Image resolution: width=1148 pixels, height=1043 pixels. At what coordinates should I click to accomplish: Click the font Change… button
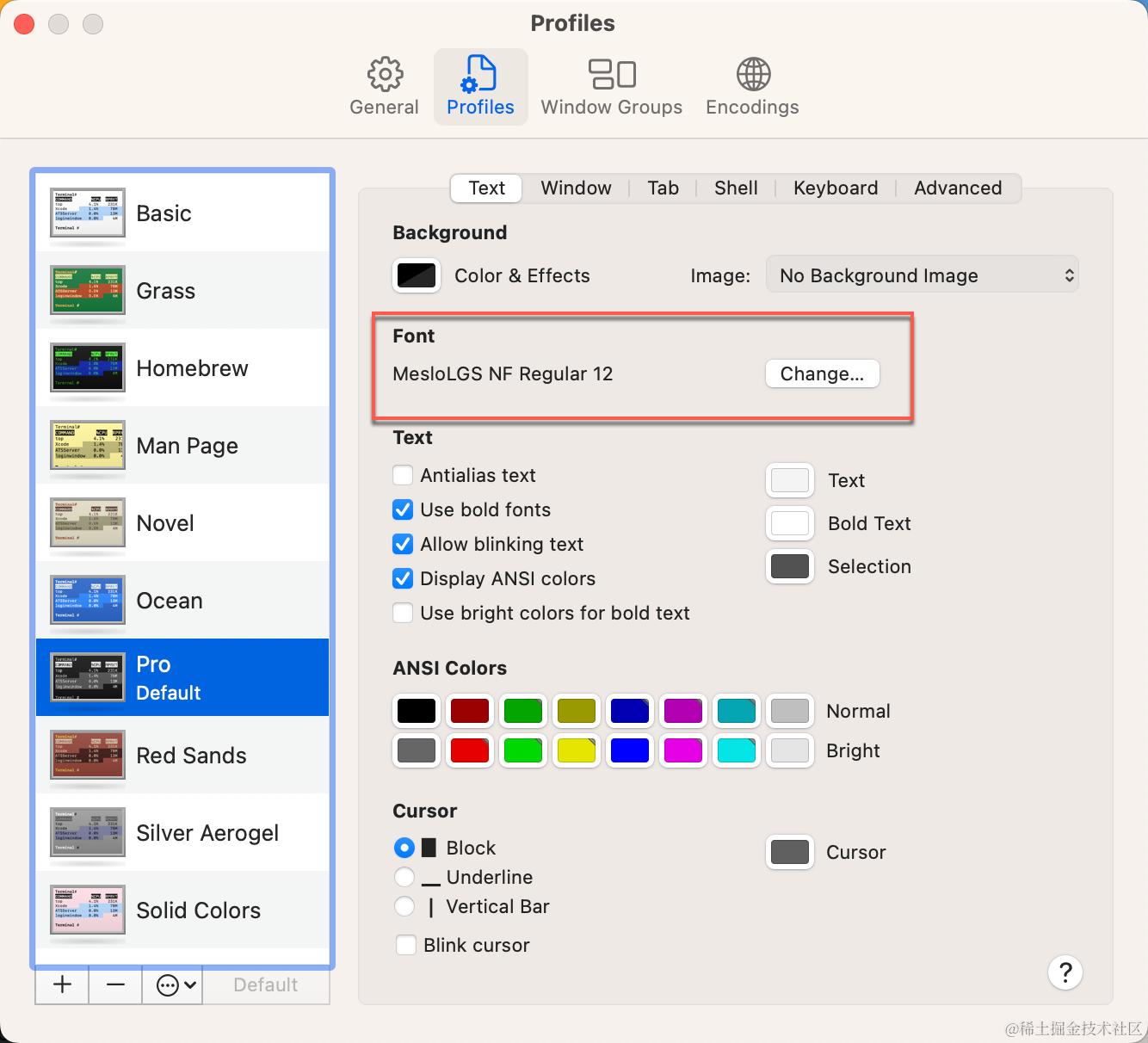click(822, 374)
